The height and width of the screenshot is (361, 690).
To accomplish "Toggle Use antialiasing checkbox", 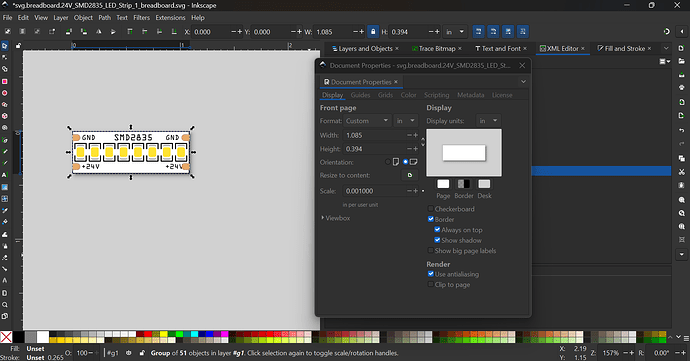I will (x=431, y=274).
